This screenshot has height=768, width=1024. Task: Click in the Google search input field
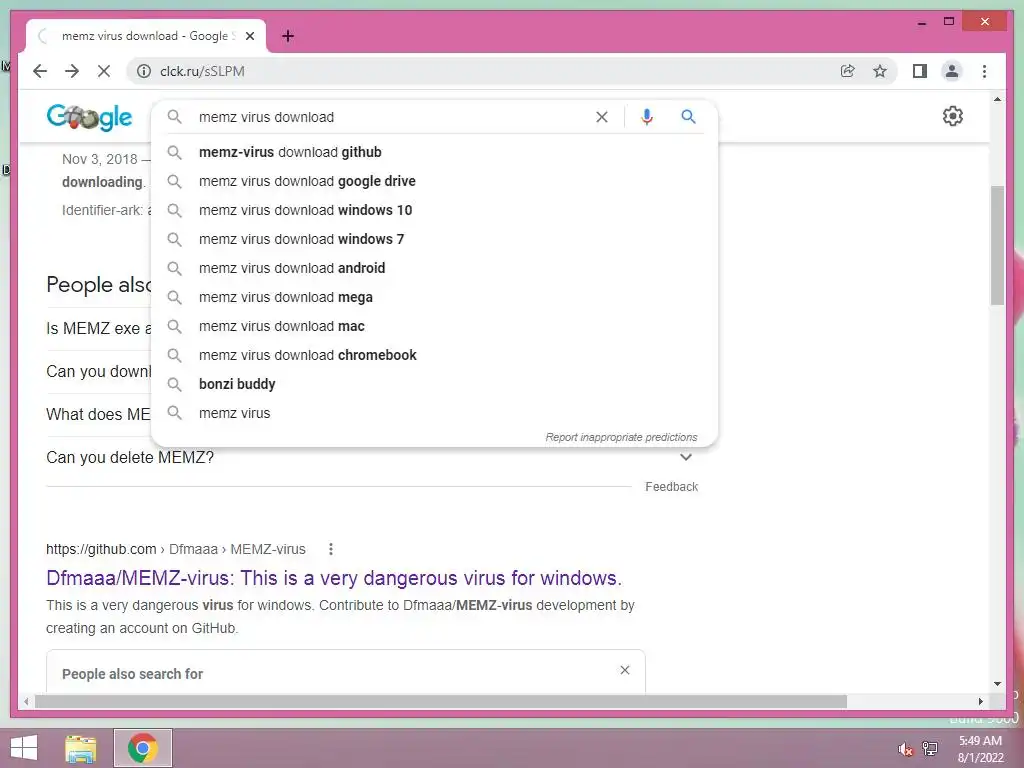(x=392, y=117)
